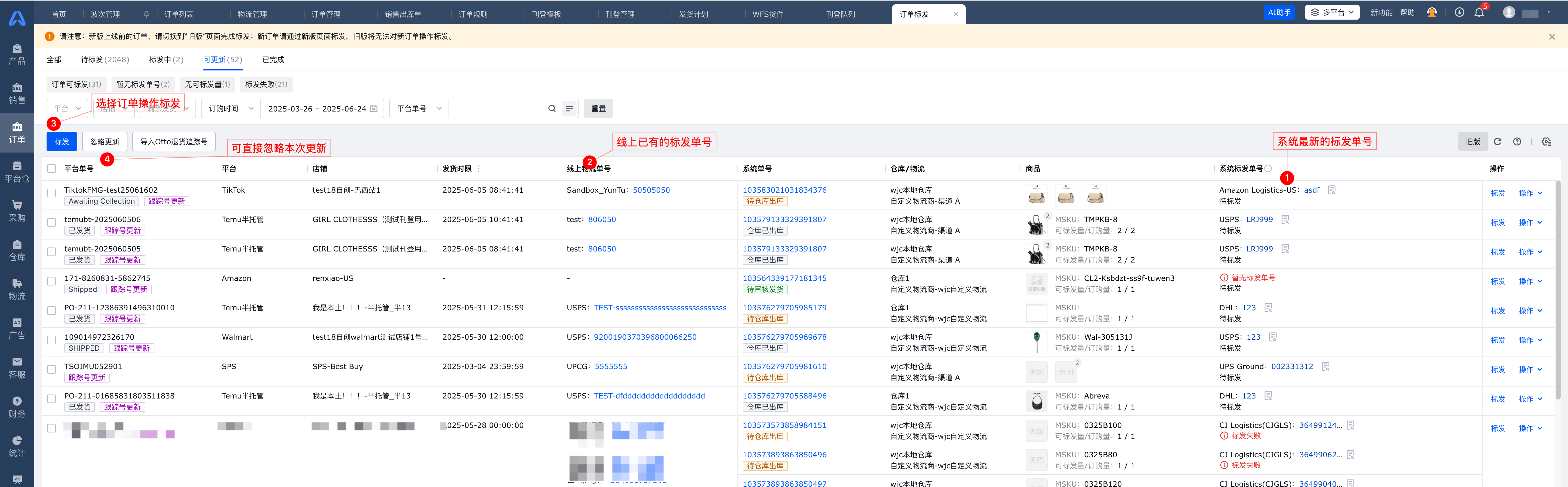Open the download center icon in top bar

pos(1459,13)
